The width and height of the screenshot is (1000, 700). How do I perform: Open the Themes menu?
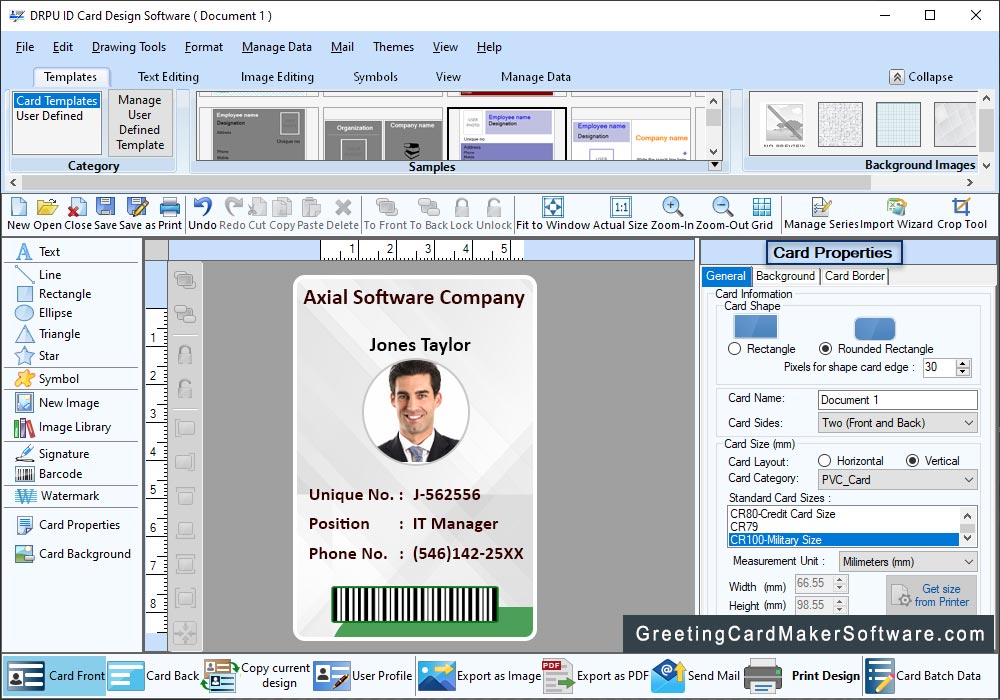tap(393, 47)
